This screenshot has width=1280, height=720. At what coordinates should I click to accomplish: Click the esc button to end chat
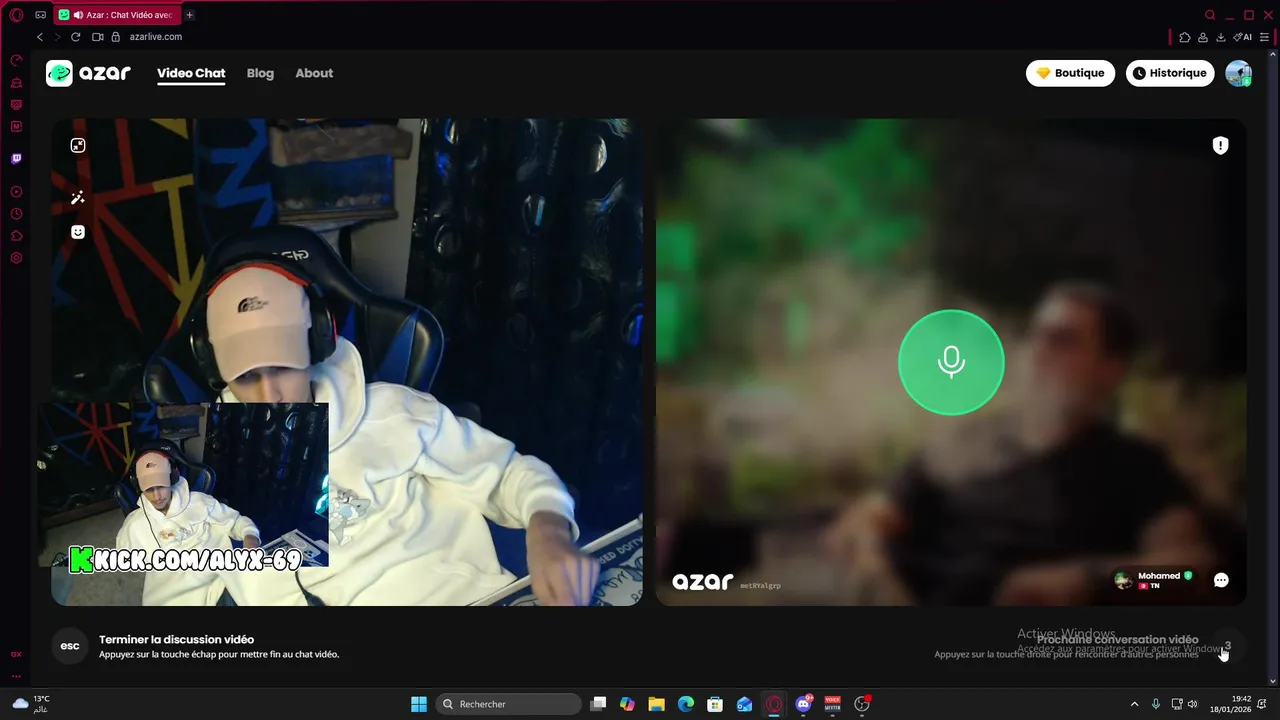coord(70,646)
